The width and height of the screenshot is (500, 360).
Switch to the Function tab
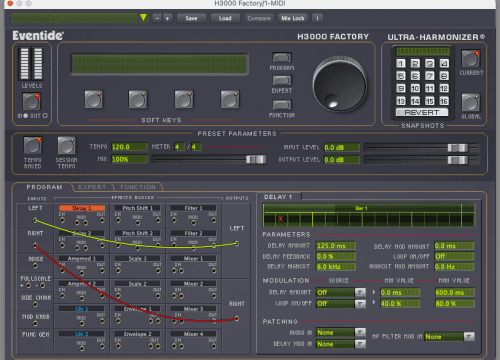[x=138, y=187]
